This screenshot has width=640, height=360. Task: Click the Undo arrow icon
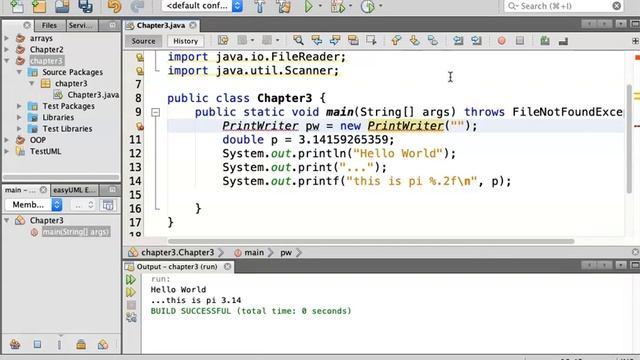(114, 6)
